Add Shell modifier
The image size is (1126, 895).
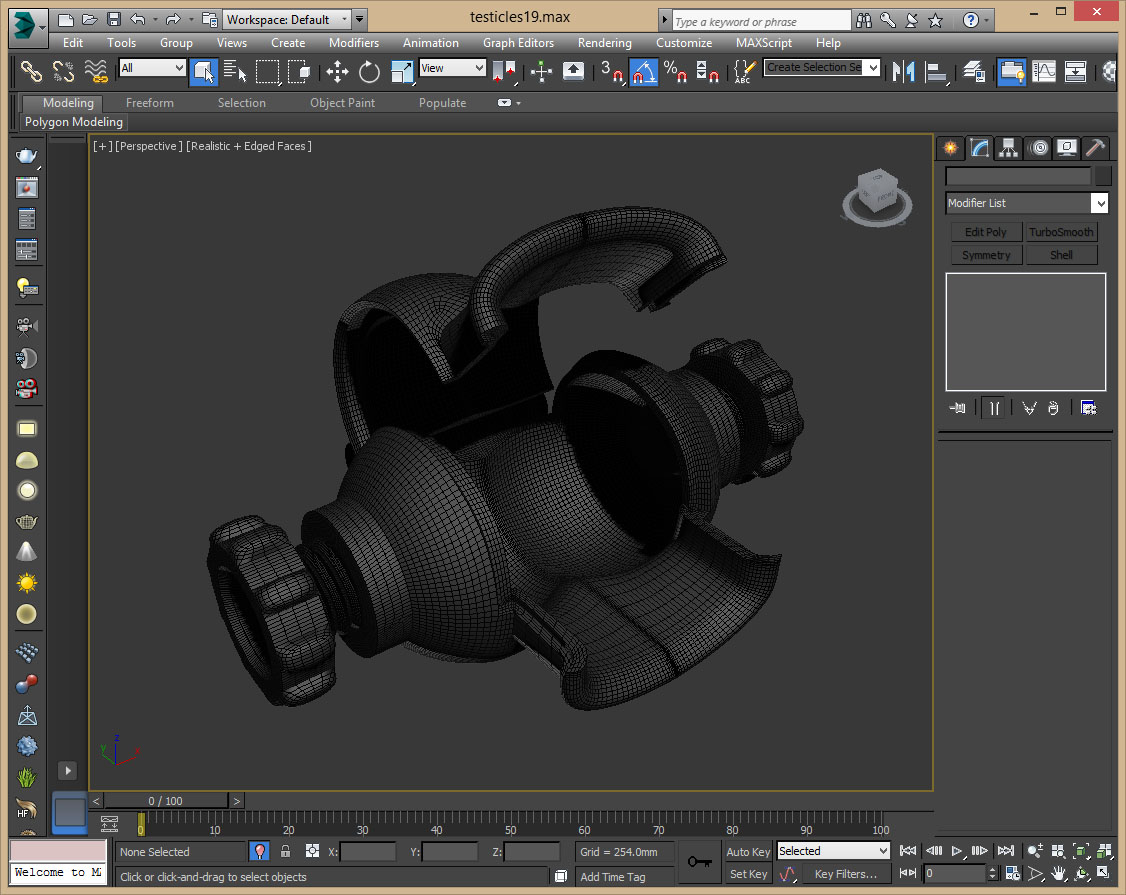click(1061, 255)
